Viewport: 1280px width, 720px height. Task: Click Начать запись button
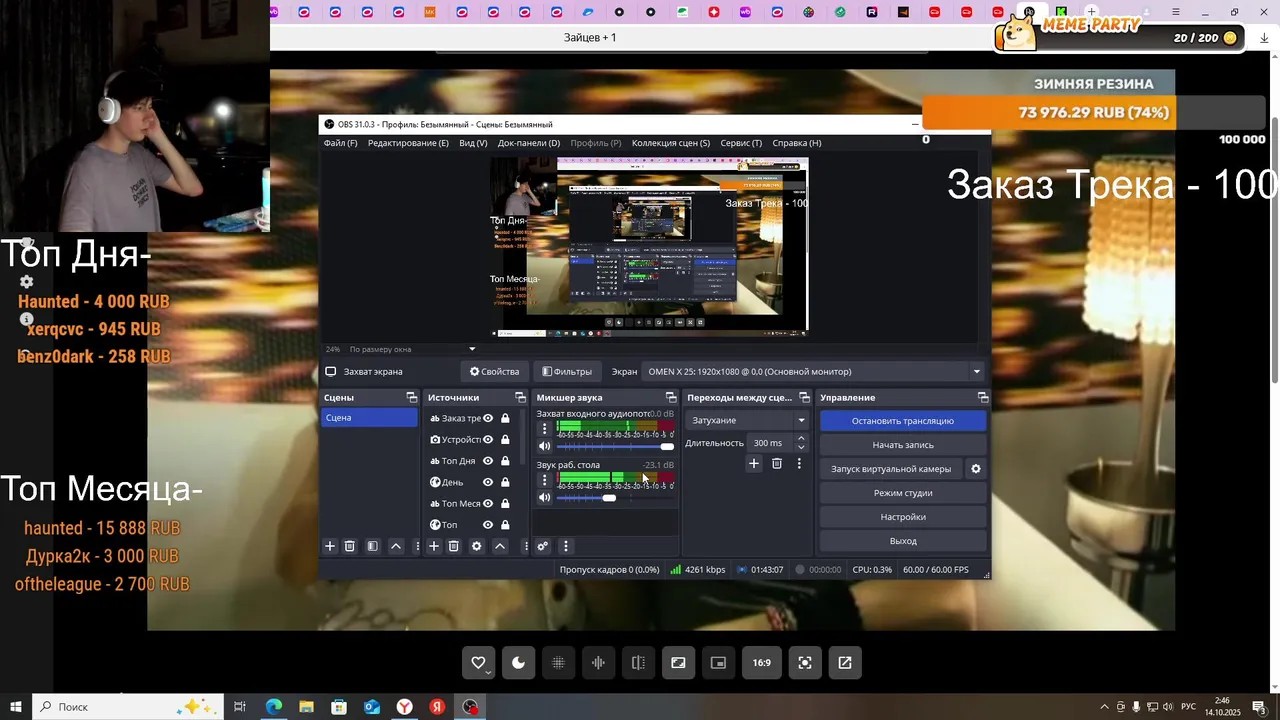[x=903, y=445]
